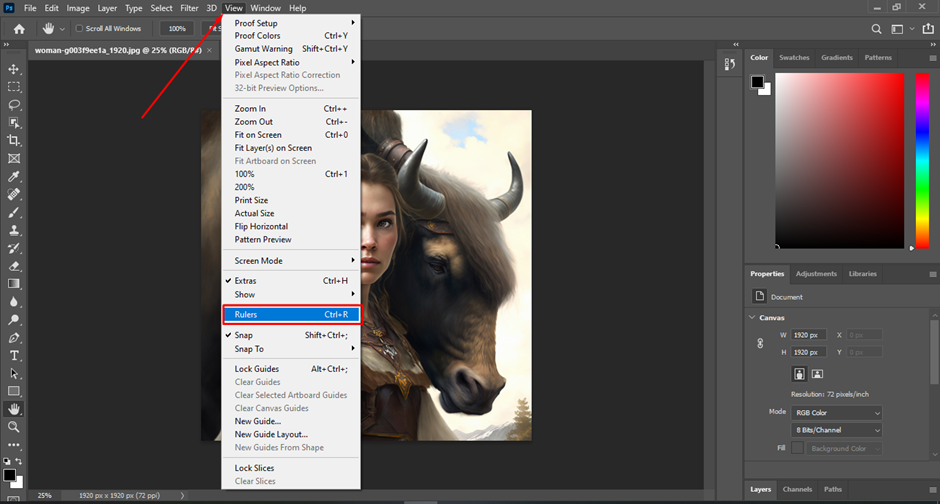Collapse the Canvas section
Image resolution: width=940 pixels, height=504 pixels.
click(x=752, y=318)
